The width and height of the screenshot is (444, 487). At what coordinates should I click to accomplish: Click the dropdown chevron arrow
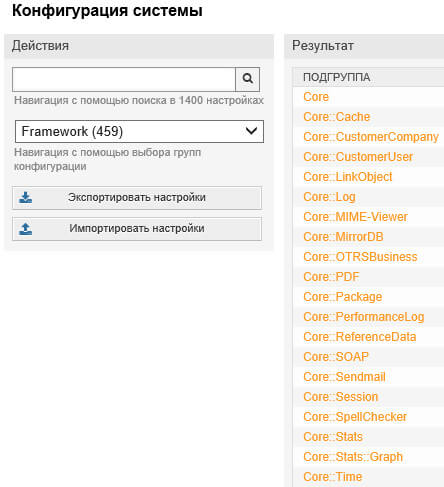point(251,131)
